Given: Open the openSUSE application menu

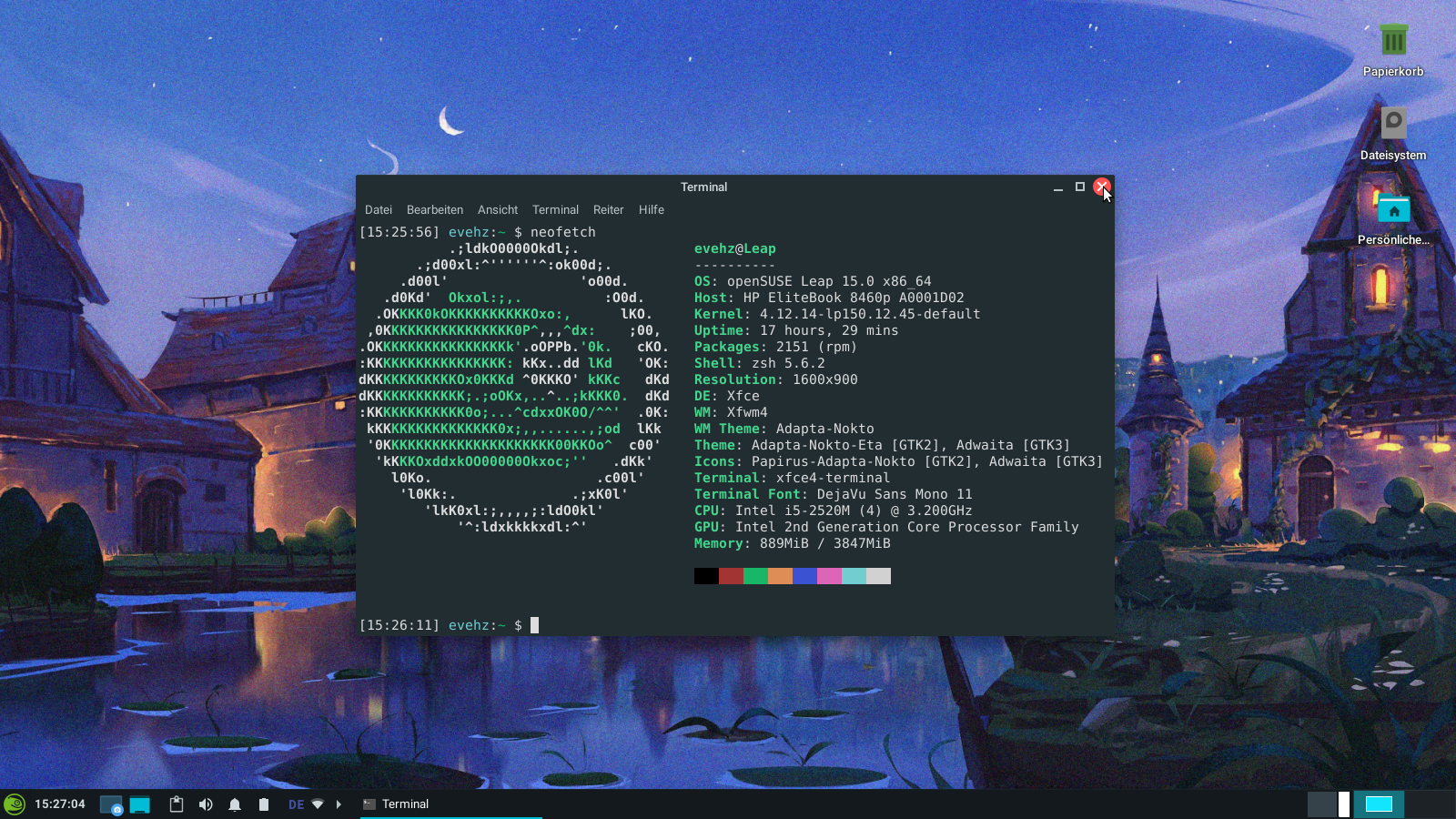Looking at the screenshot, I should click(x=15, y=804).
